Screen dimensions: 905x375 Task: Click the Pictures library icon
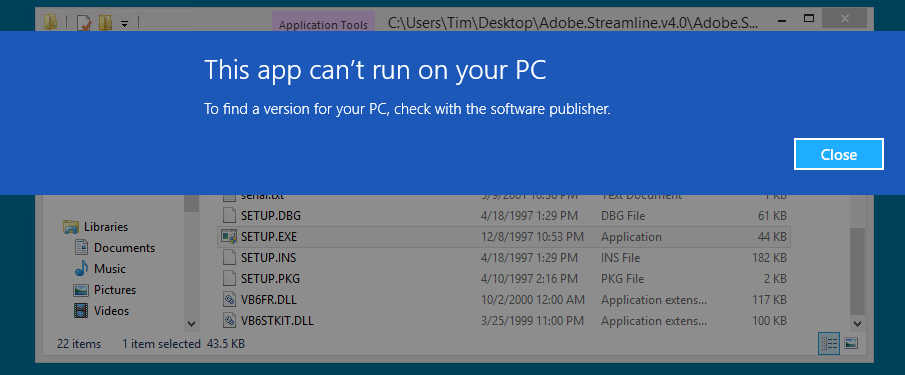coord(81,290)
